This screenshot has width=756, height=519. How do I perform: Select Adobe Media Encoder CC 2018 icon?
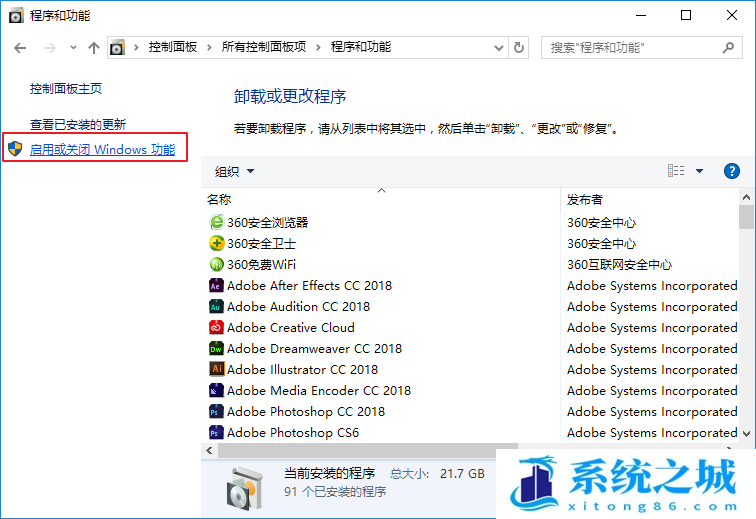coord(216,390)
